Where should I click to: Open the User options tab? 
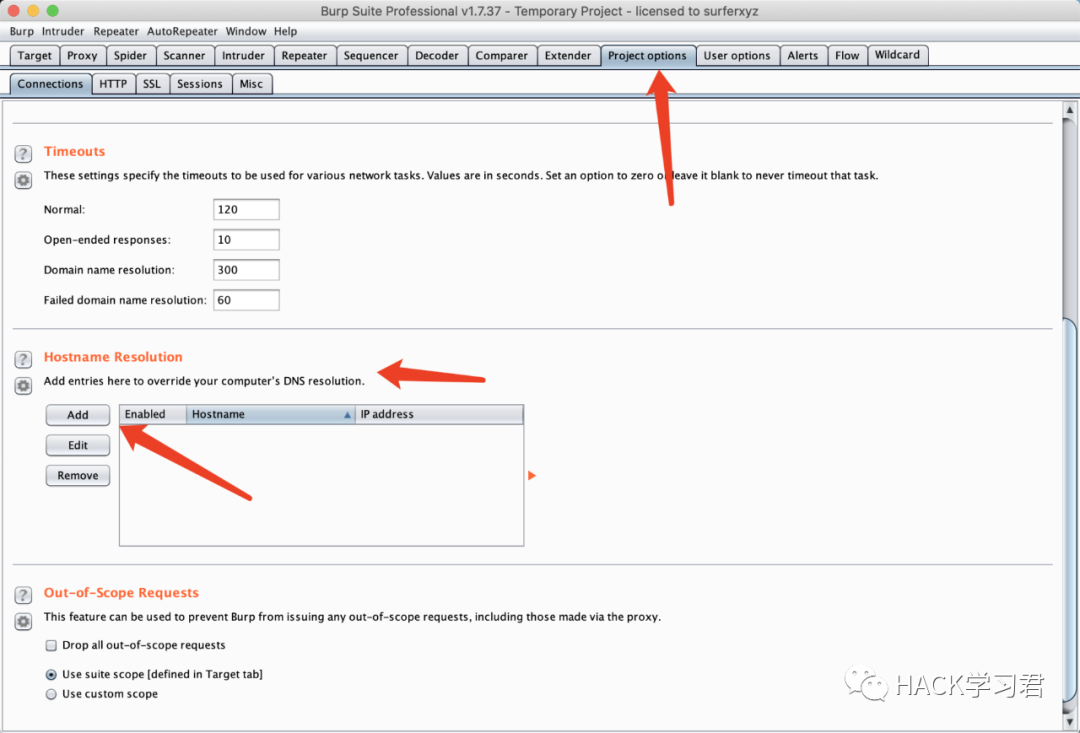tap(737, 56)
